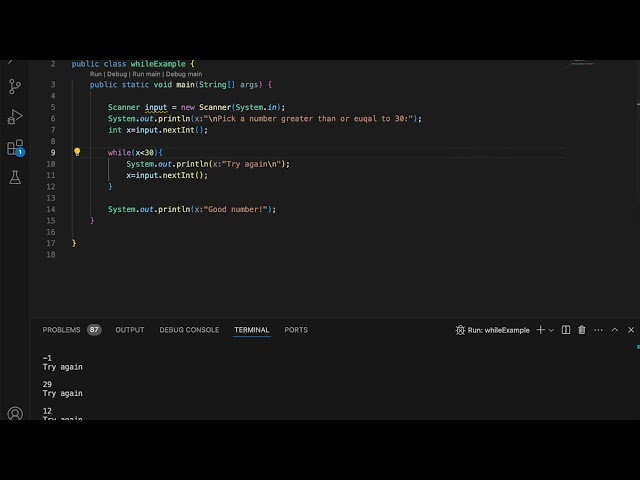Image resolution: width=640 pixels, height=480 pixels.
Task: Click 'while(x<30){' on line 9
Action: tap(135, 152)
